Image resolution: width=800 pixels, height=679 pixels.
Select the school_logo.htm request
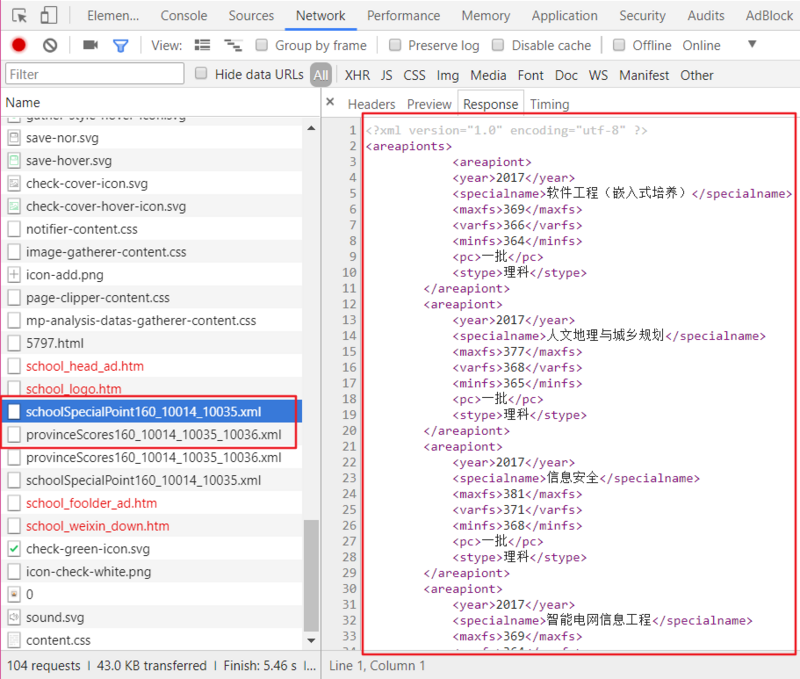tap(152, 389)
